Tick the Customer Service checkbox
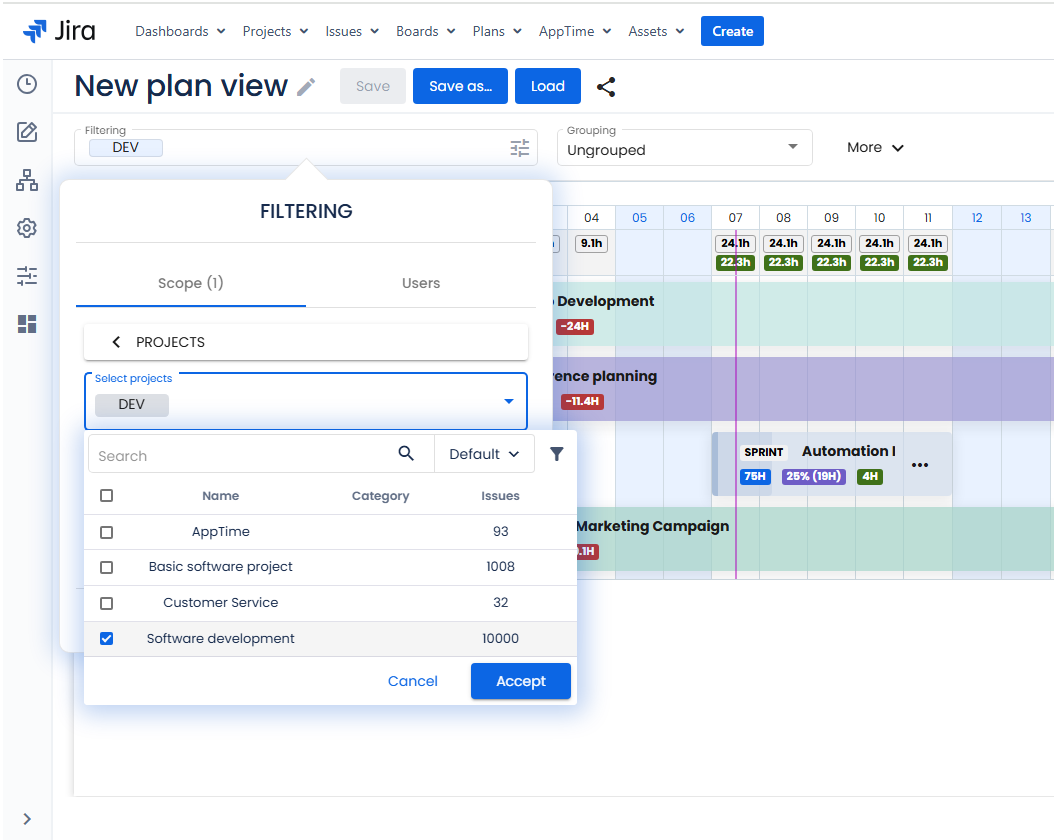 click(107, 603)
